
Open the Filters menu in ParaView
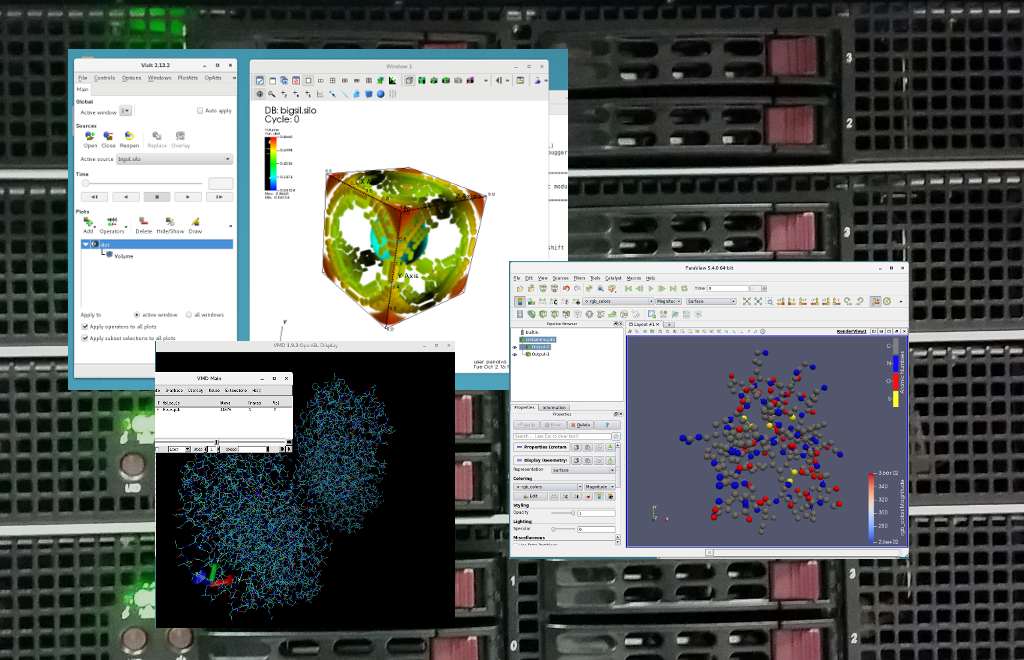click(x=579, y=278)
